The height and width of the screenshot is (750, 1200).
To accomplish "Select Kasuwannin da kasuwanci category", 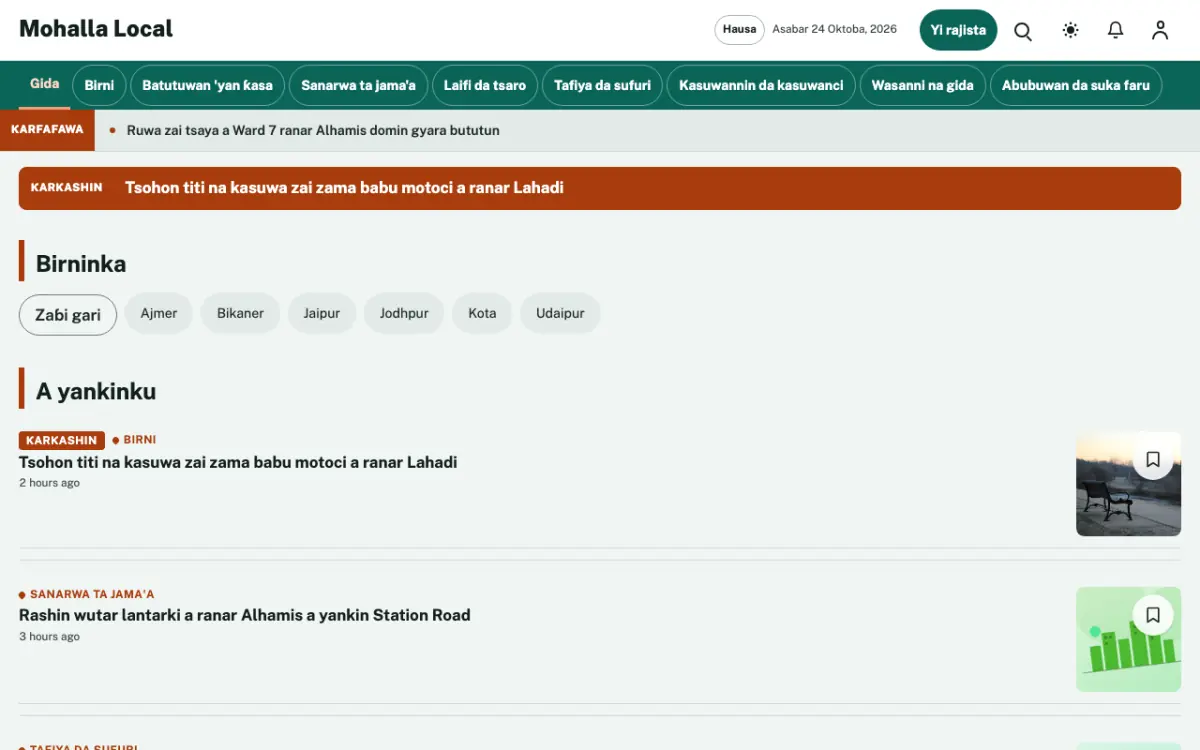I will pos(761,86).
